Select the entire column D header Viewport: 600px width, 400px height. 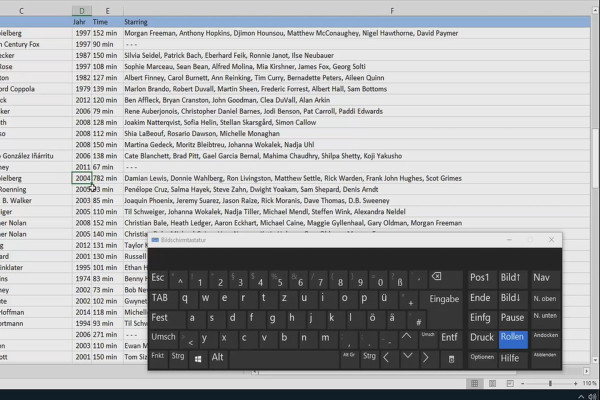(82, 11)
